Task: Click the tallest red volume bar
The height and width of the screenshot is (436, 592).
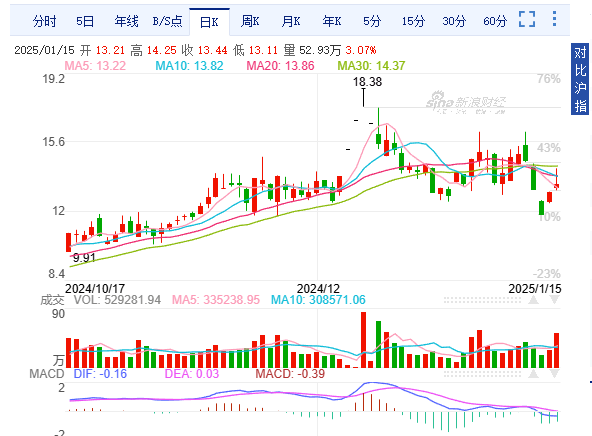Action: (x=364, y=340)
